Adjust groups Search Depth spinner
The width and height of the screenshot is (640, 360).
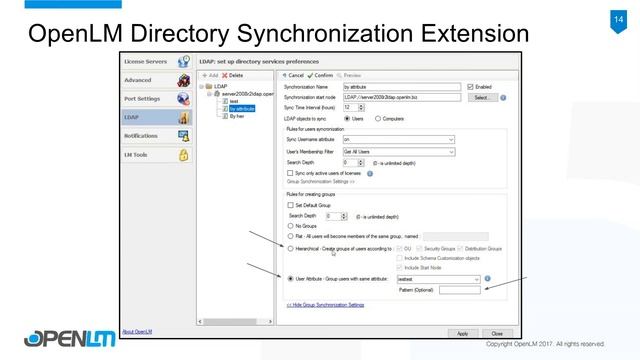(344, 216)
